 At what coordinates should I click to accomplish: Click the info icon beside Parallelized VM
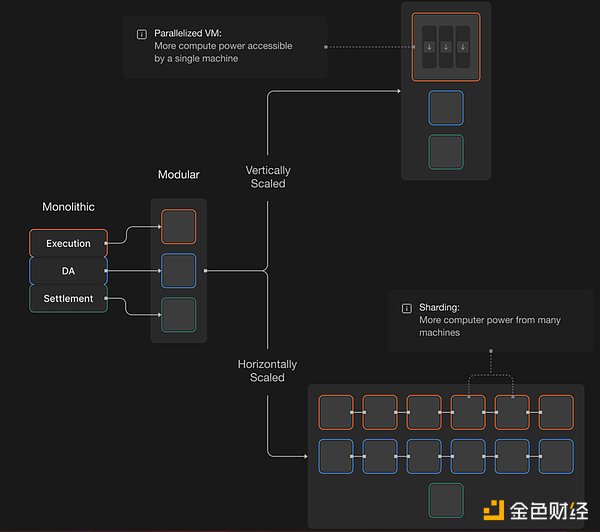pos(141,34)
